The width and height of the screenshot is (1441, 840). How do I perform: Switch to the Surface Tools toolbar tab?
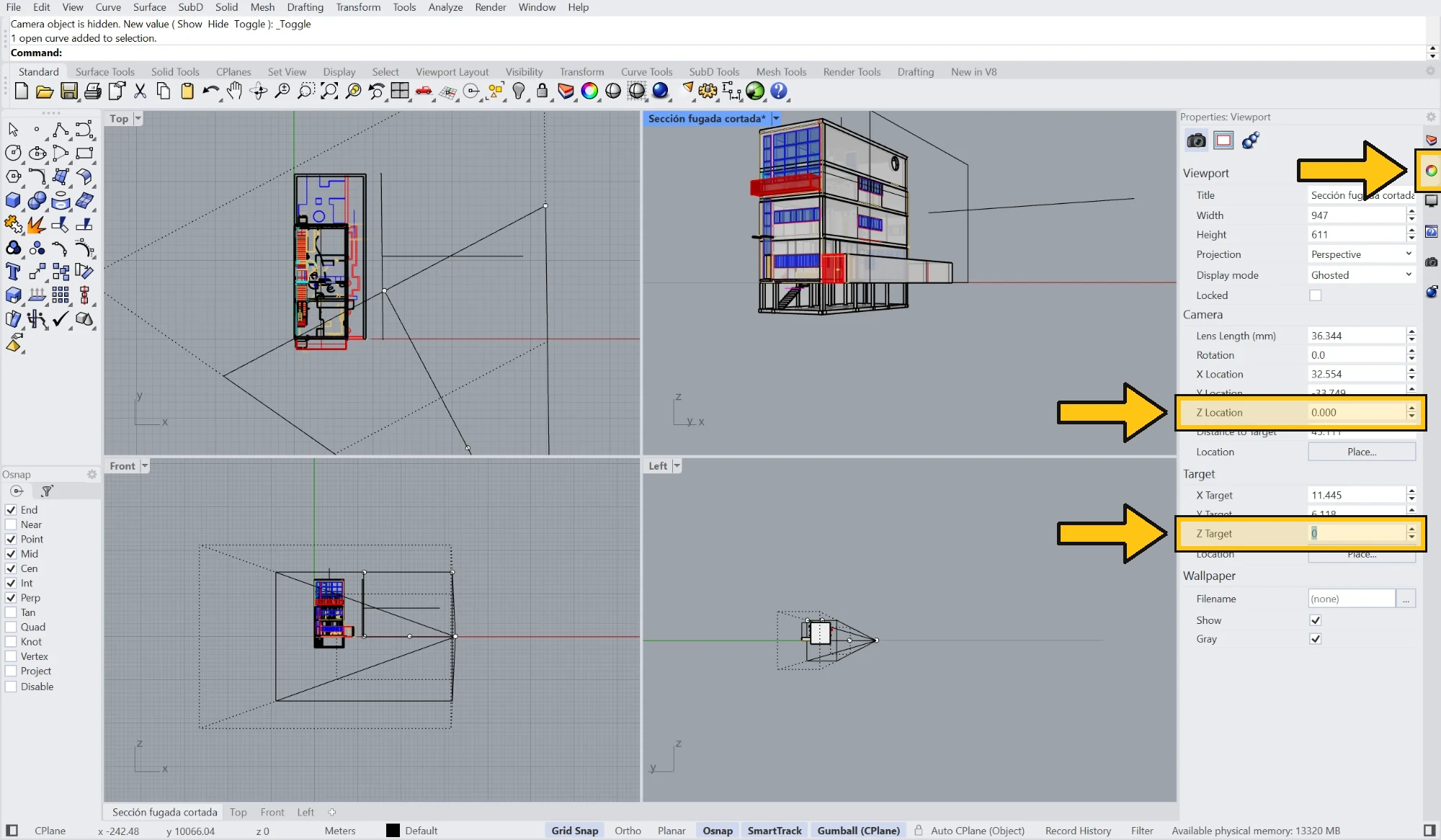tap(105, 72)
